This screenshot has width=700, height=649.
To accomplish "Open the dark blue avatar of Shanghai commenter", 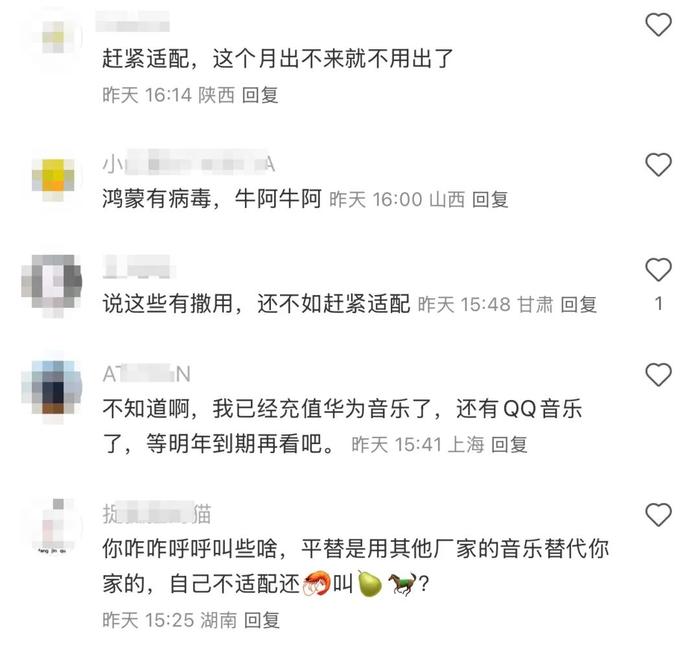I will [x=52, y=388].
